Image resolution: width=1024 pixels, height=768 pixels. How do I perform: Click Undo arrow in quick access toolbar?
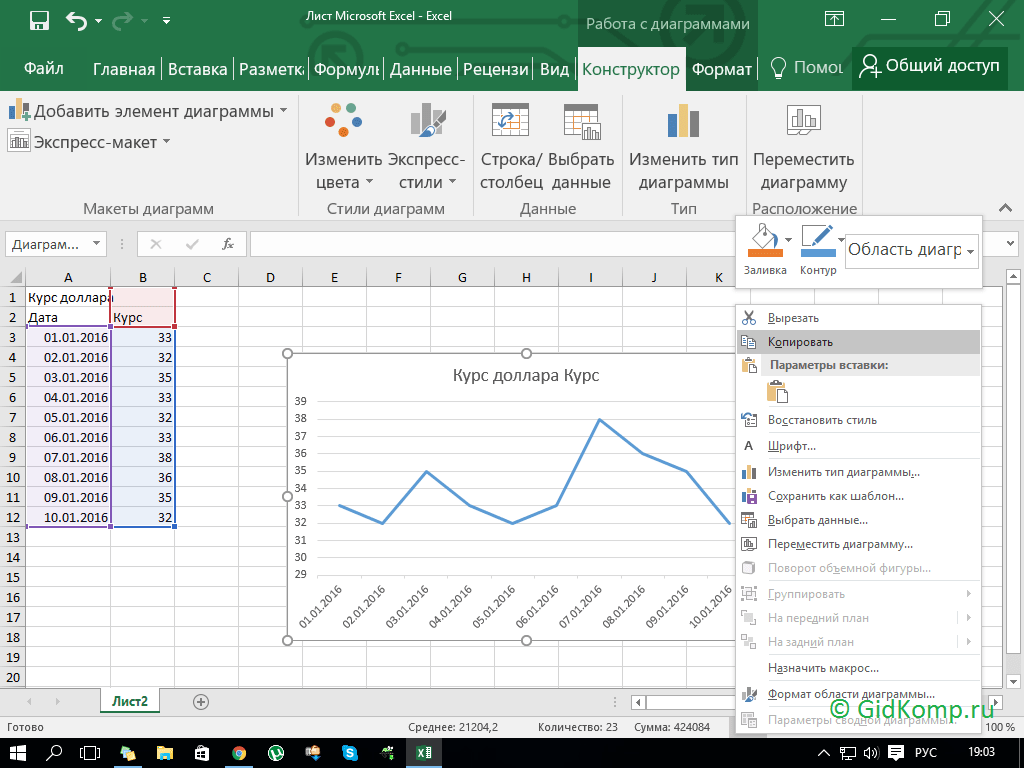pyautogui.click(x=76, y=19)
